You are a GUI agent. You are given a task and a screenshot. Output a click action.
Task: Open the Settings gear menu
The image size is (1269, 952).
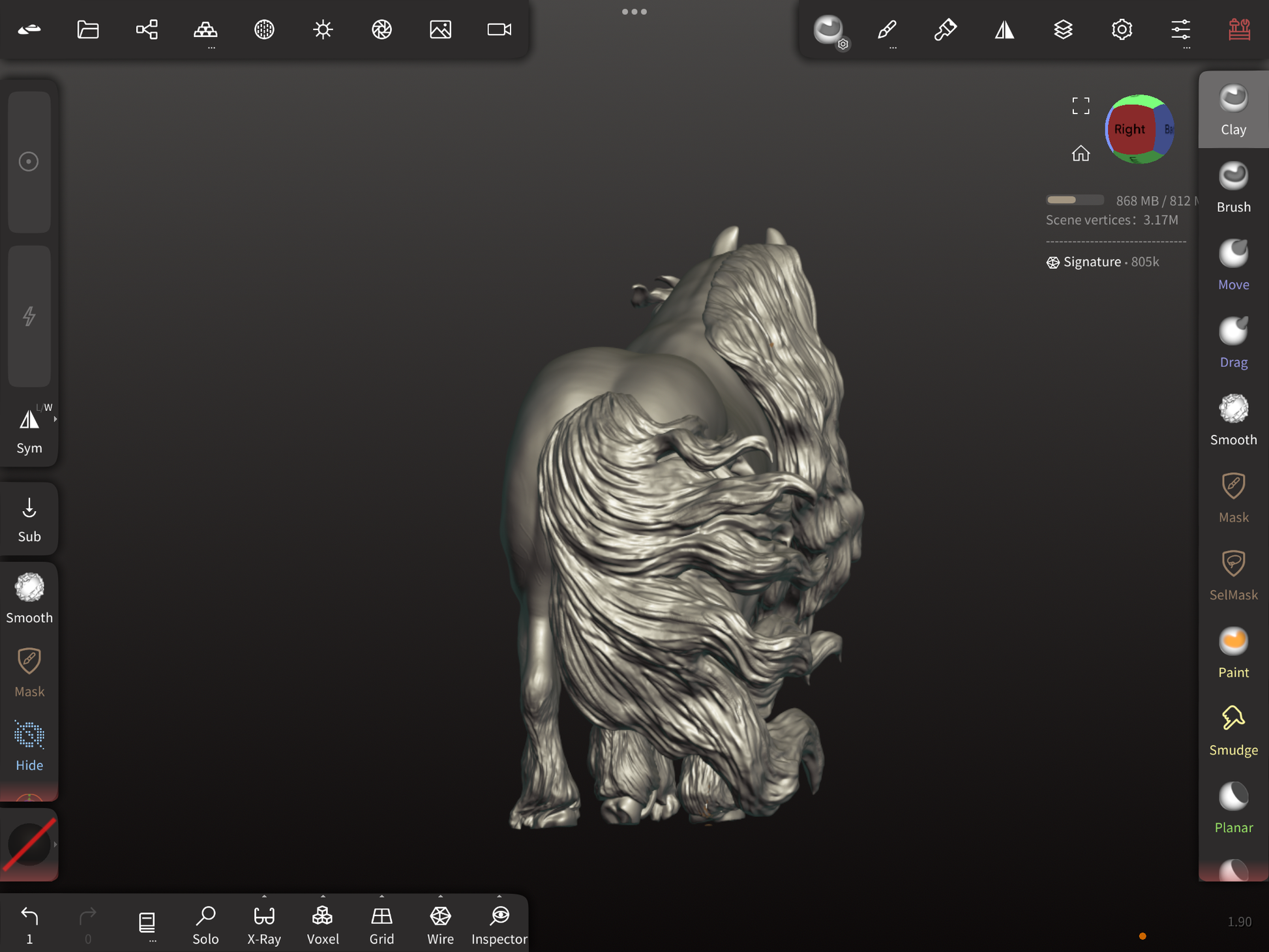[x=1122, y=29]
